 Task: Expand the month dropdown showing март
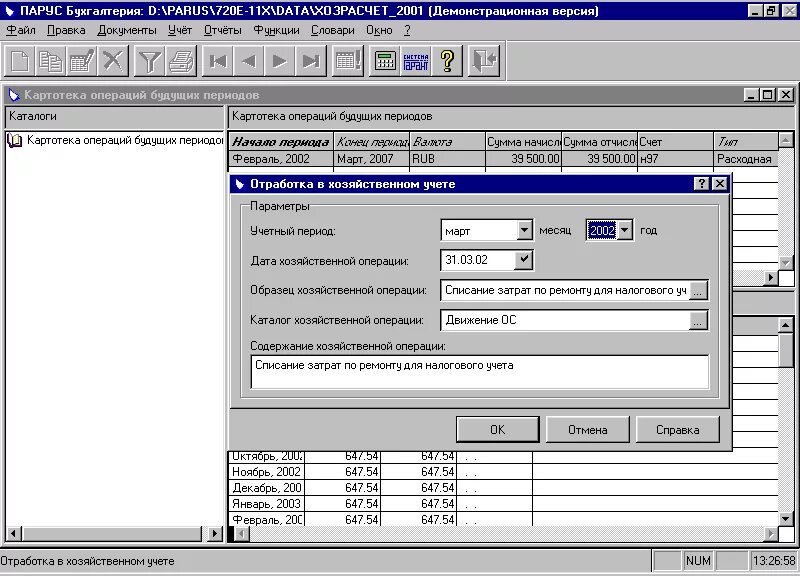pos(524,231)
